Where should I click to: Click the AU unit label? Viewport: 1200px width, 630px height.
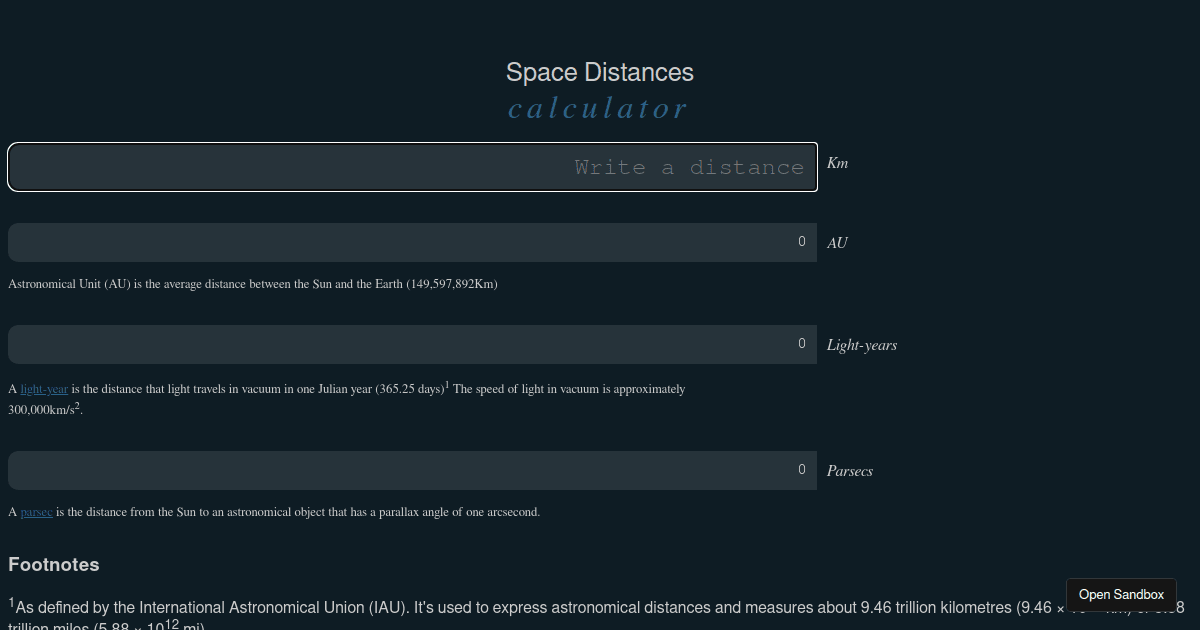tap(836, 243)
